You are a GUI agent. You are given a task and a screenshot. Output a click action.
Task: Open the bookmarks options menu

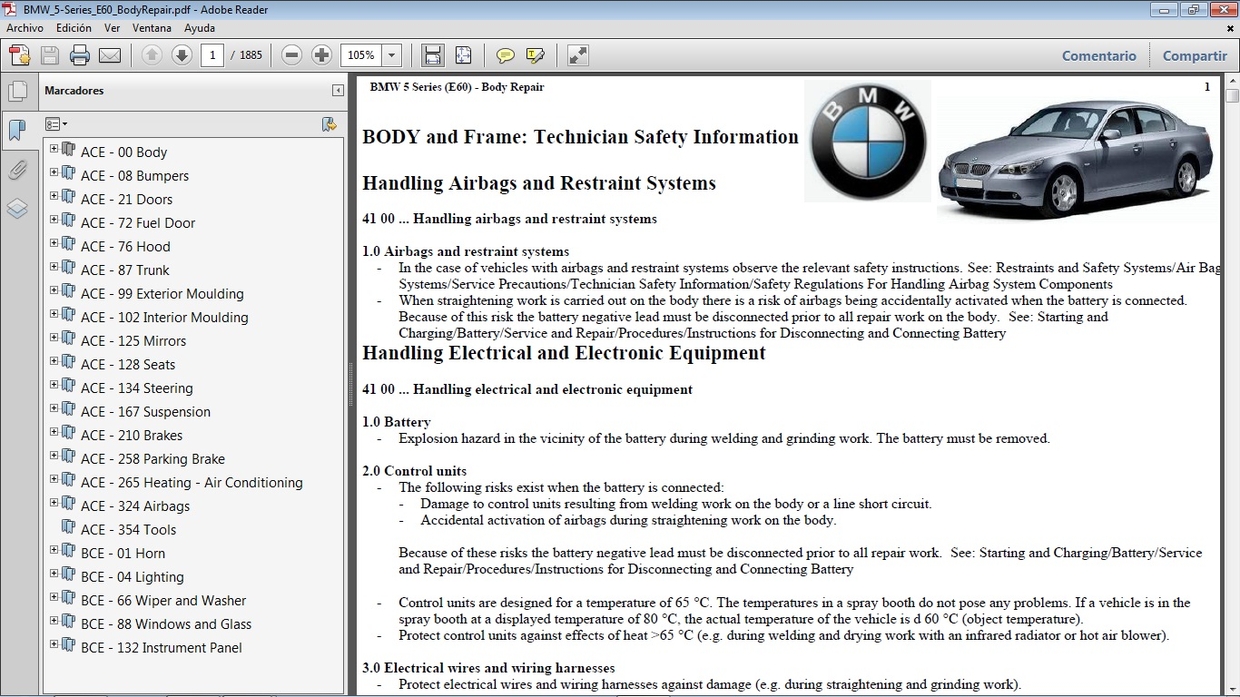click(x=56, y=123)
